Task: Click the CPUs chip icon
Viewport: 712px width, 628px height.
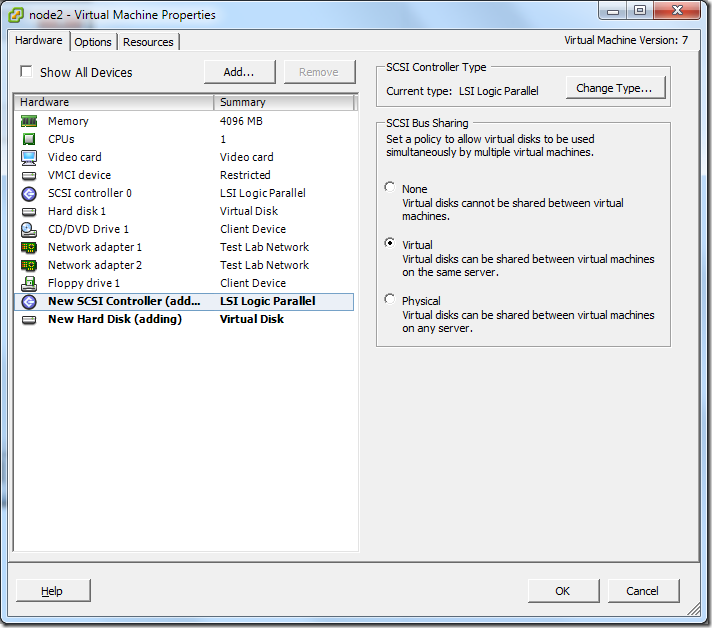Action: pyautogui.click(x=29, y=139)
